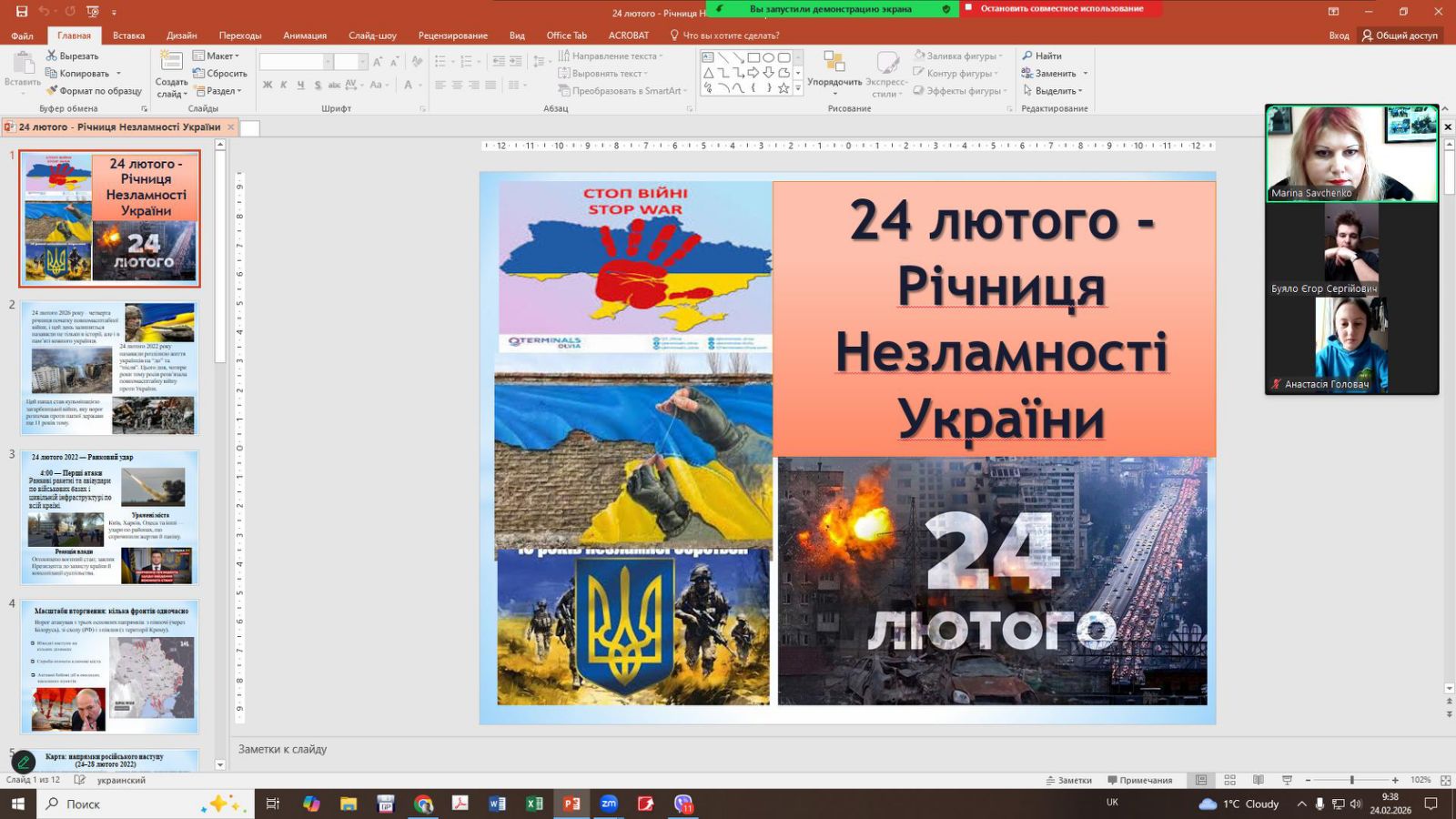Expand the Select (Выделить) dropdown
The width and height of the screenshot is (1456, 819).
pos(1053,91)
